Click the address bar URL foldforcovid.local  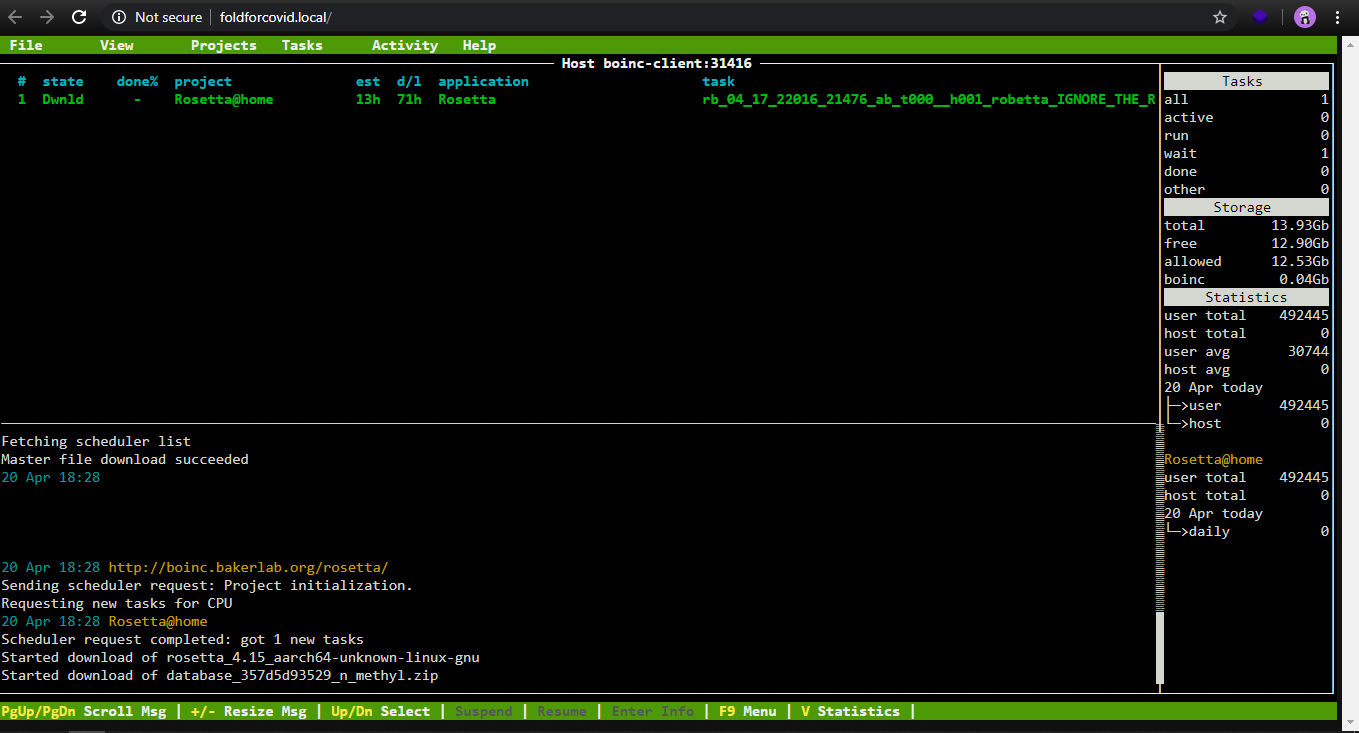pyautogui.click(x=276, y=17)
